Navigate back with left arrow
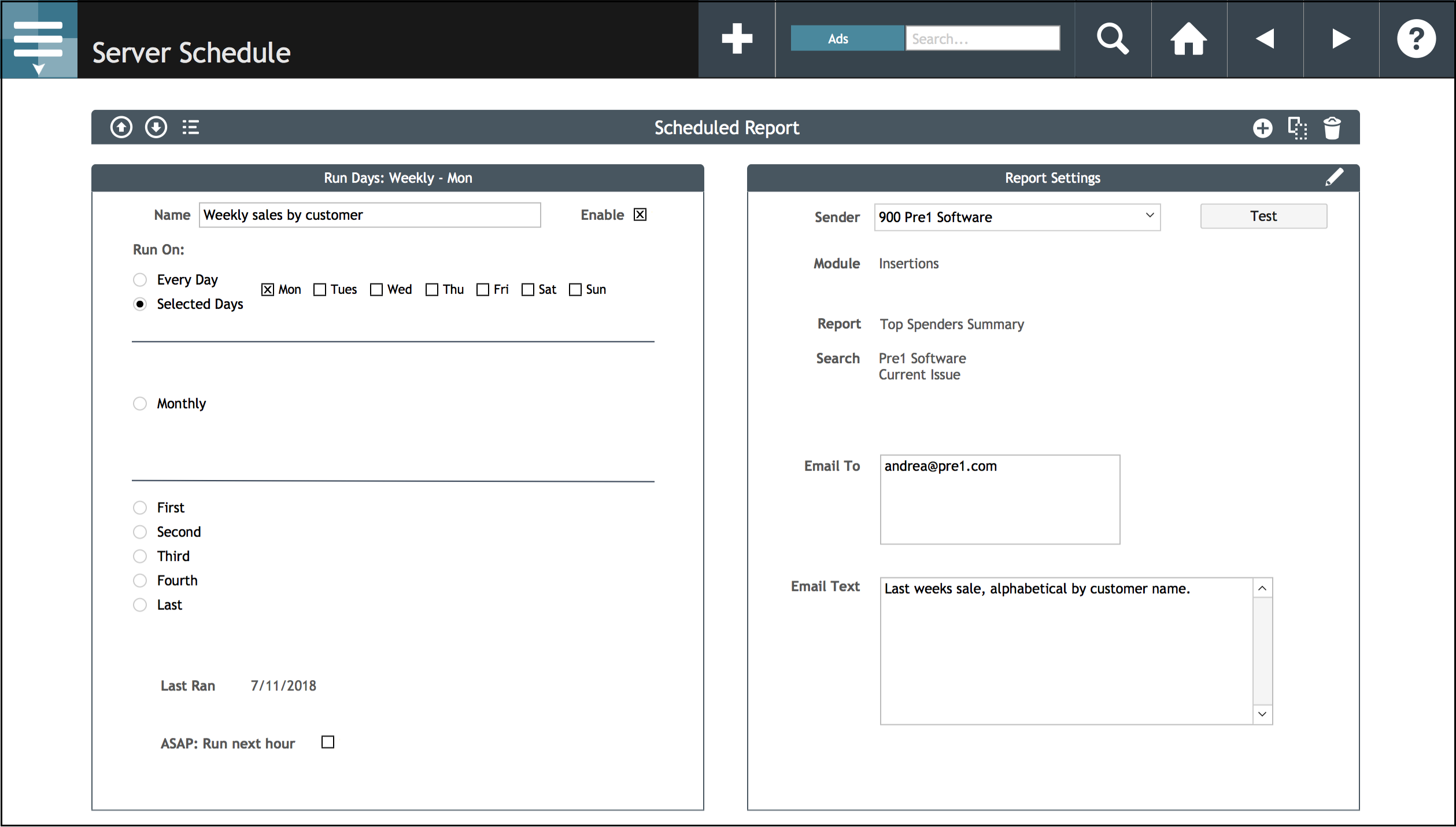 pos(1265,39)
